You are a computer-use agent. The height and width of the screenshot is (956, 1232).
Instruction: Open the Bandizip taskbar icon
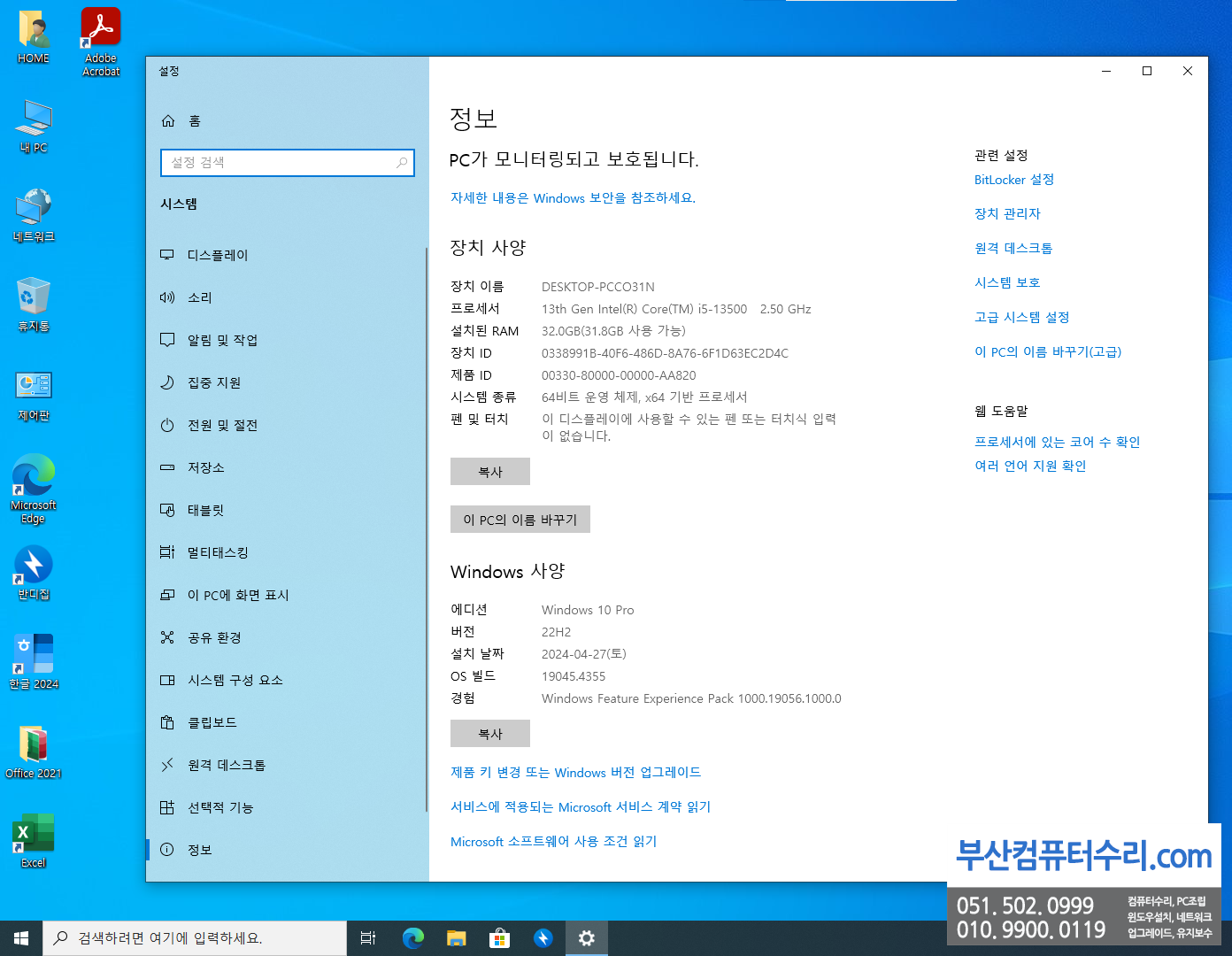[543, 938]
